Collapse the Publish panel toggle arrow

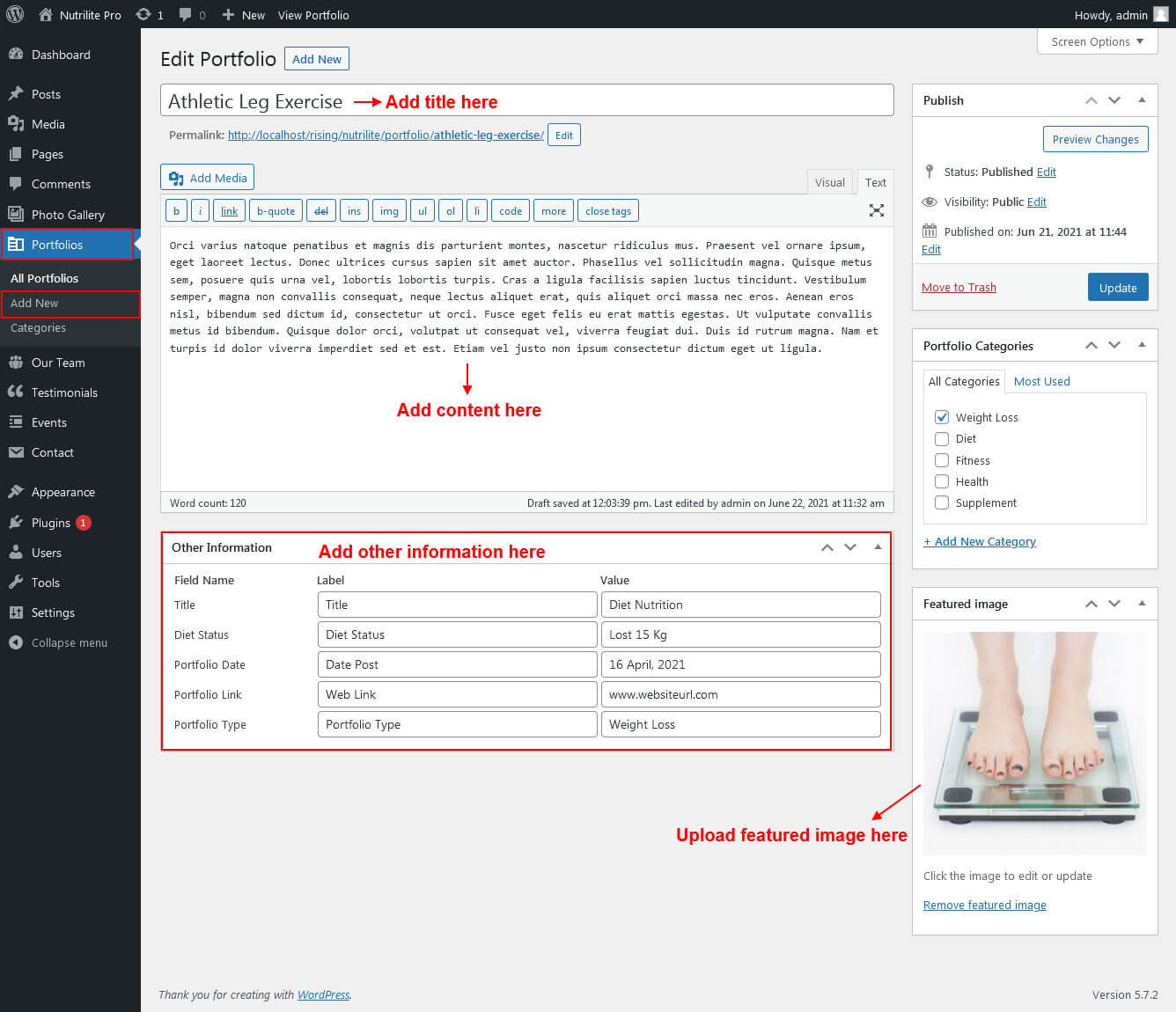click(x=1142, y=100)
